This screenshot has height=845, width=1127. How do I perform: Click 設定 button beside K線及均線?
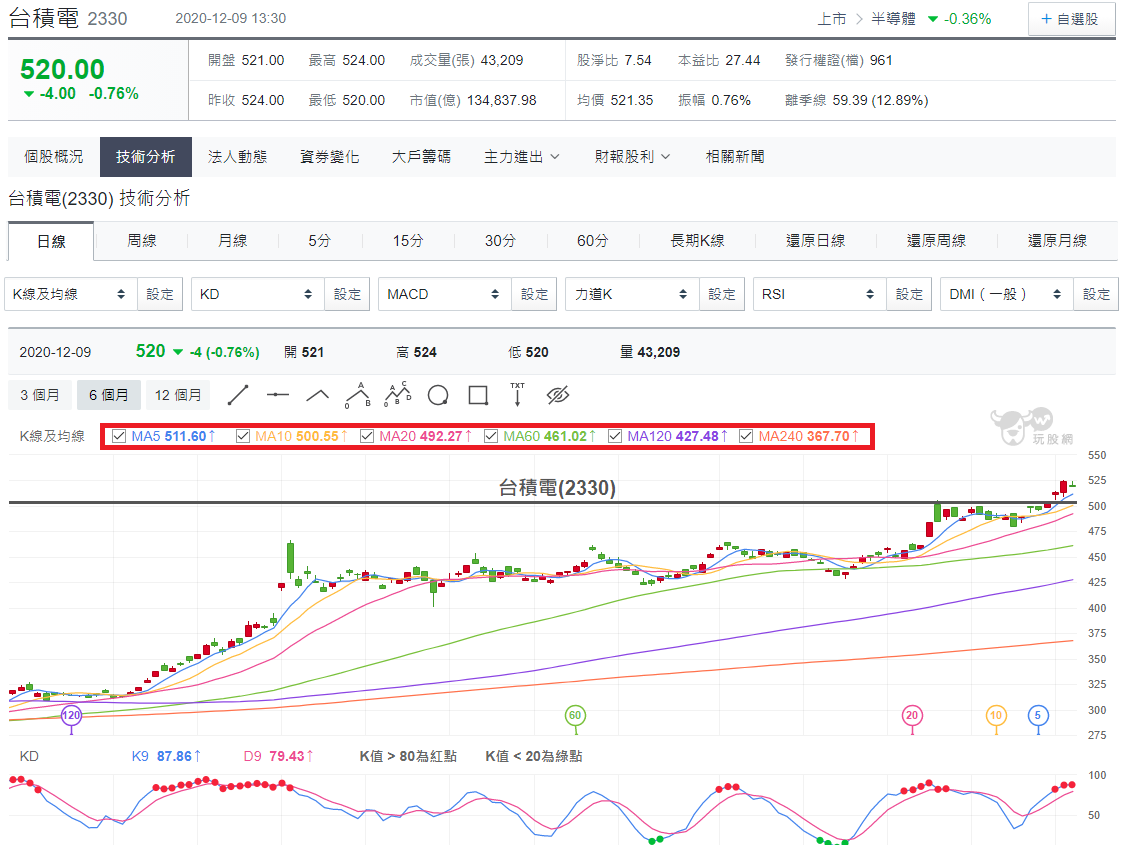[160, 294]
